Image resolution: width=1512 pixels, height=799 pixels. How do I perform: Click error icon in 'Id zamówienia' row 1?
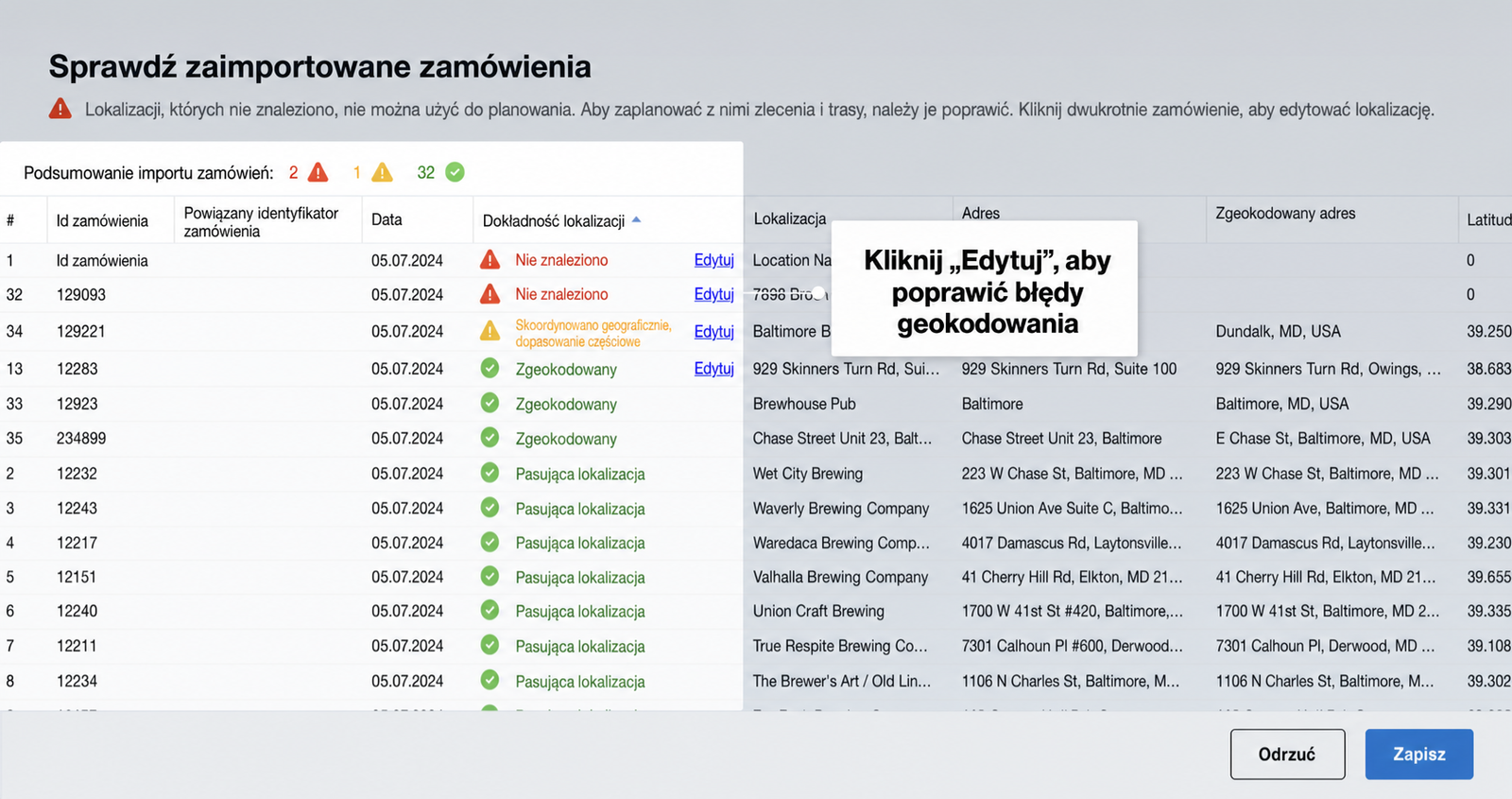point(490,260)
